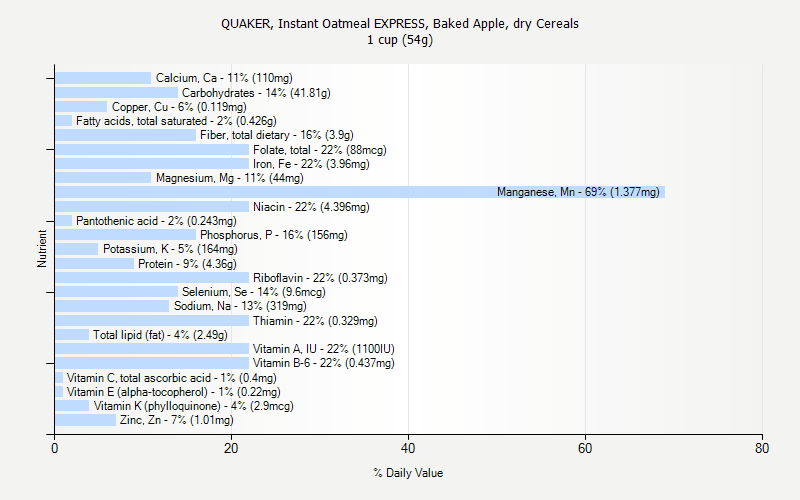Click the Vitamin A bar
Viewport: 800px width, 500px height.
[x=152, y=349]
